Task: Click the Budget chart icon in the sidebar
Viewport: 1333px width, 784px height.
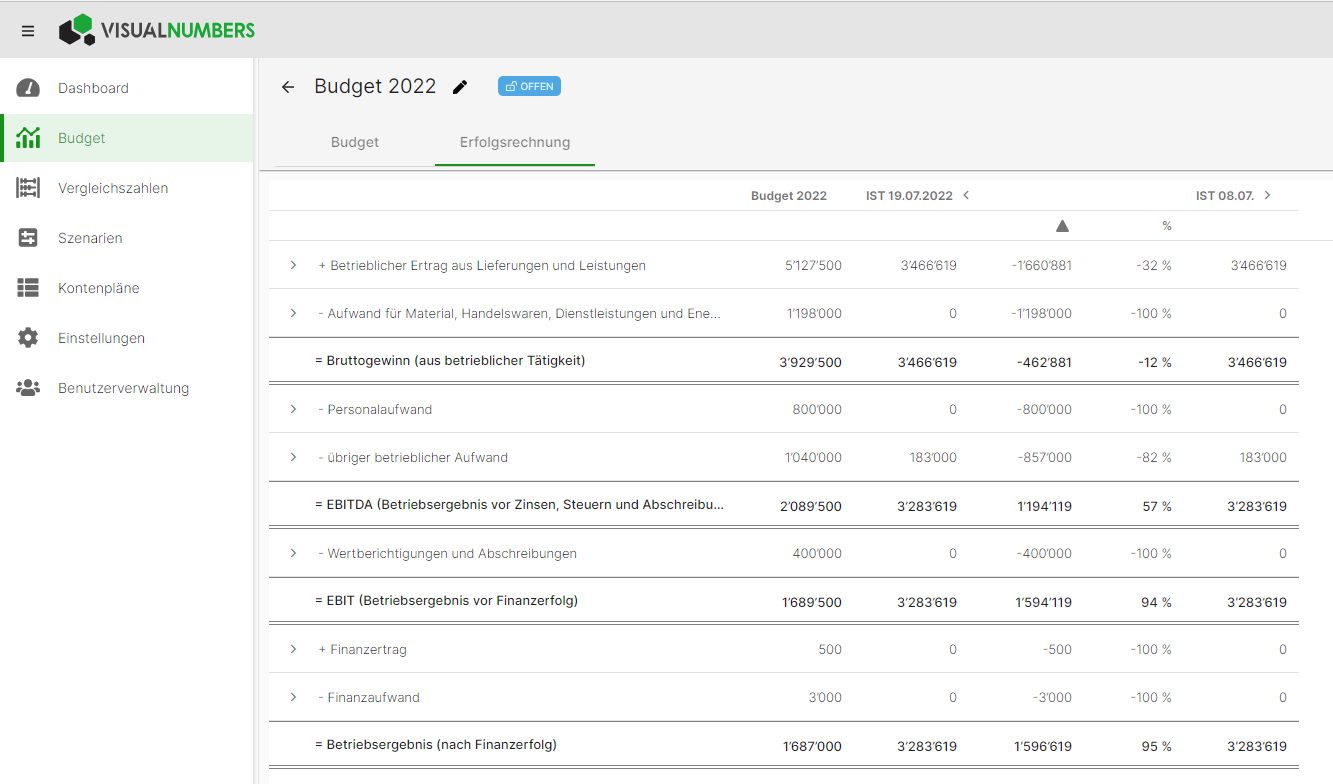Action: pyautogui.click(x=30, y=138)
